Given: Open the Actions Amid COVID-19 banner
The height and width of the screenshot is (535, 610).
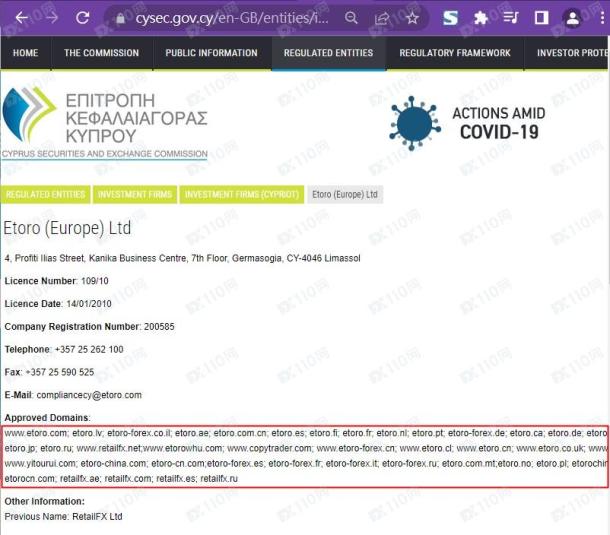Looking at the screenshot, I should (467, 123).
